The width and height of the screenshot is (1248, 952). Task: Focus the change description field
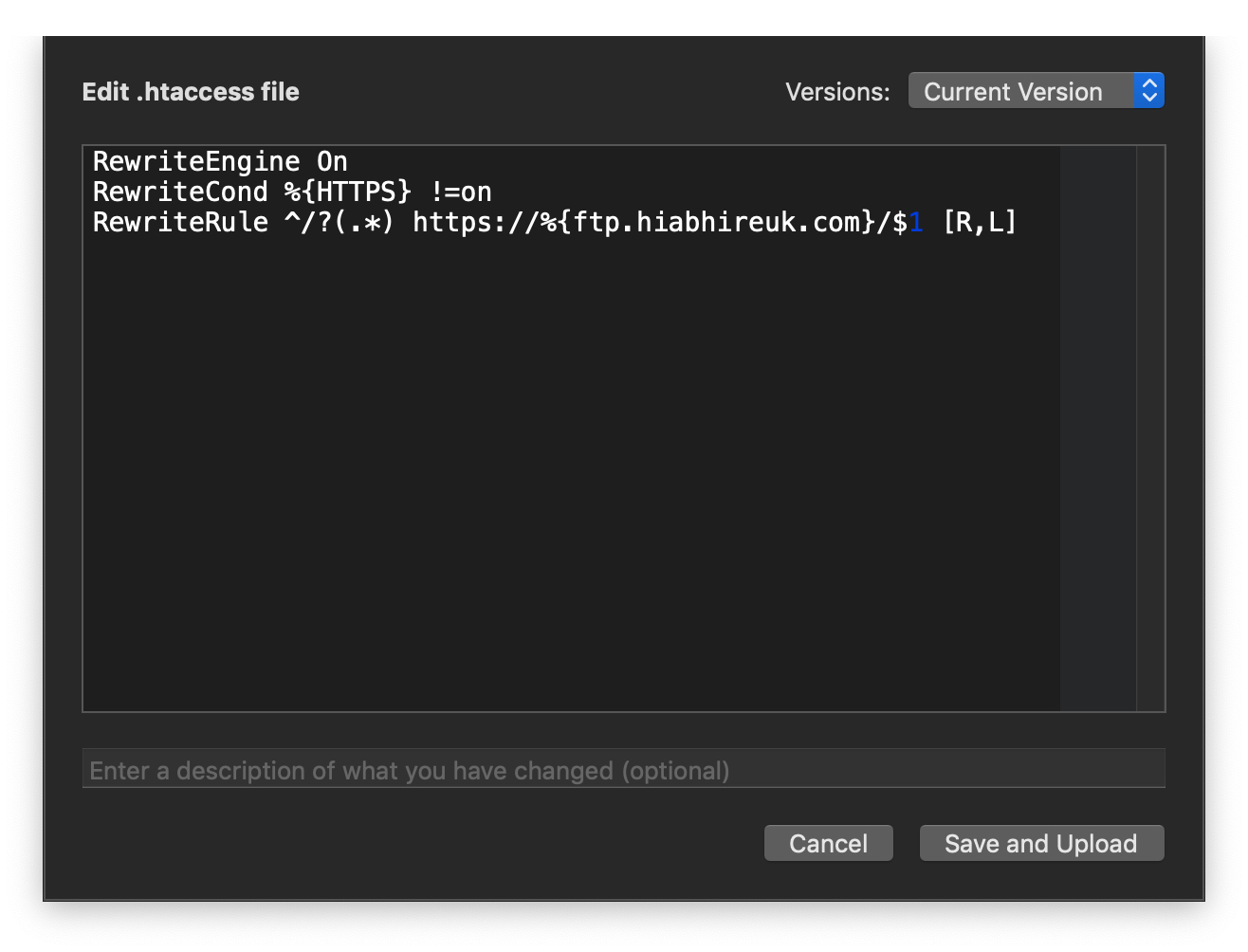pos(623,769)
